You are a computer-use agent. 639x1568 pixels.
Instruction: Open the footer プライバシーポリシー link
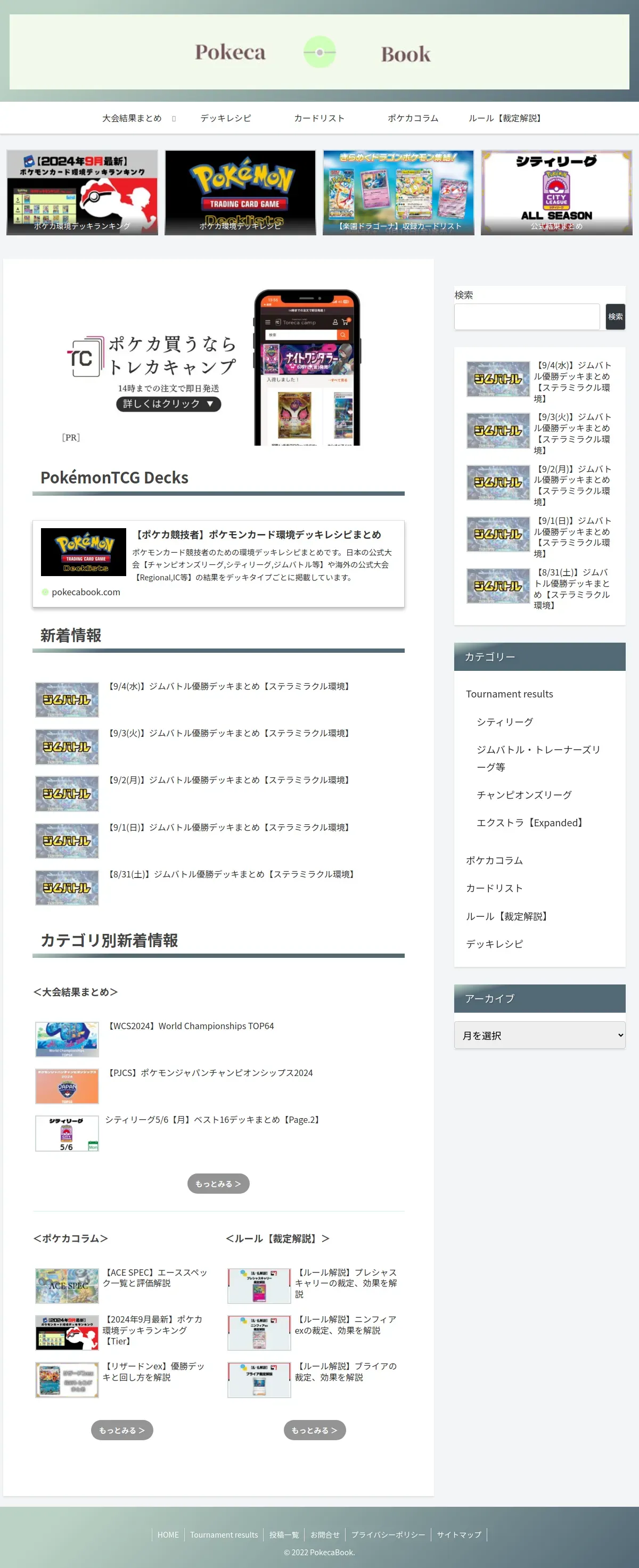pos(388,1534)
